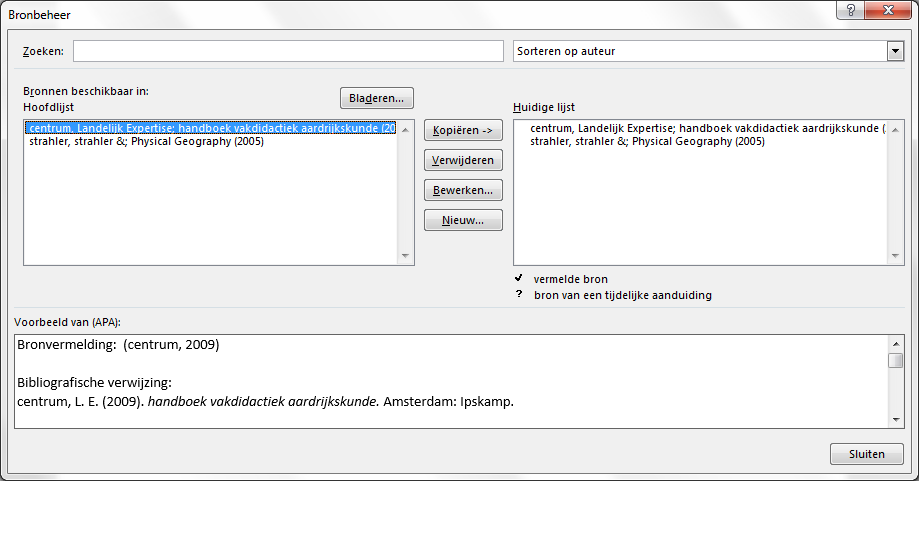Image resolution: width=919 pixels, height=533 pixels.
Task: Create a source with Nieuw... button
Action: coord(463,220)
